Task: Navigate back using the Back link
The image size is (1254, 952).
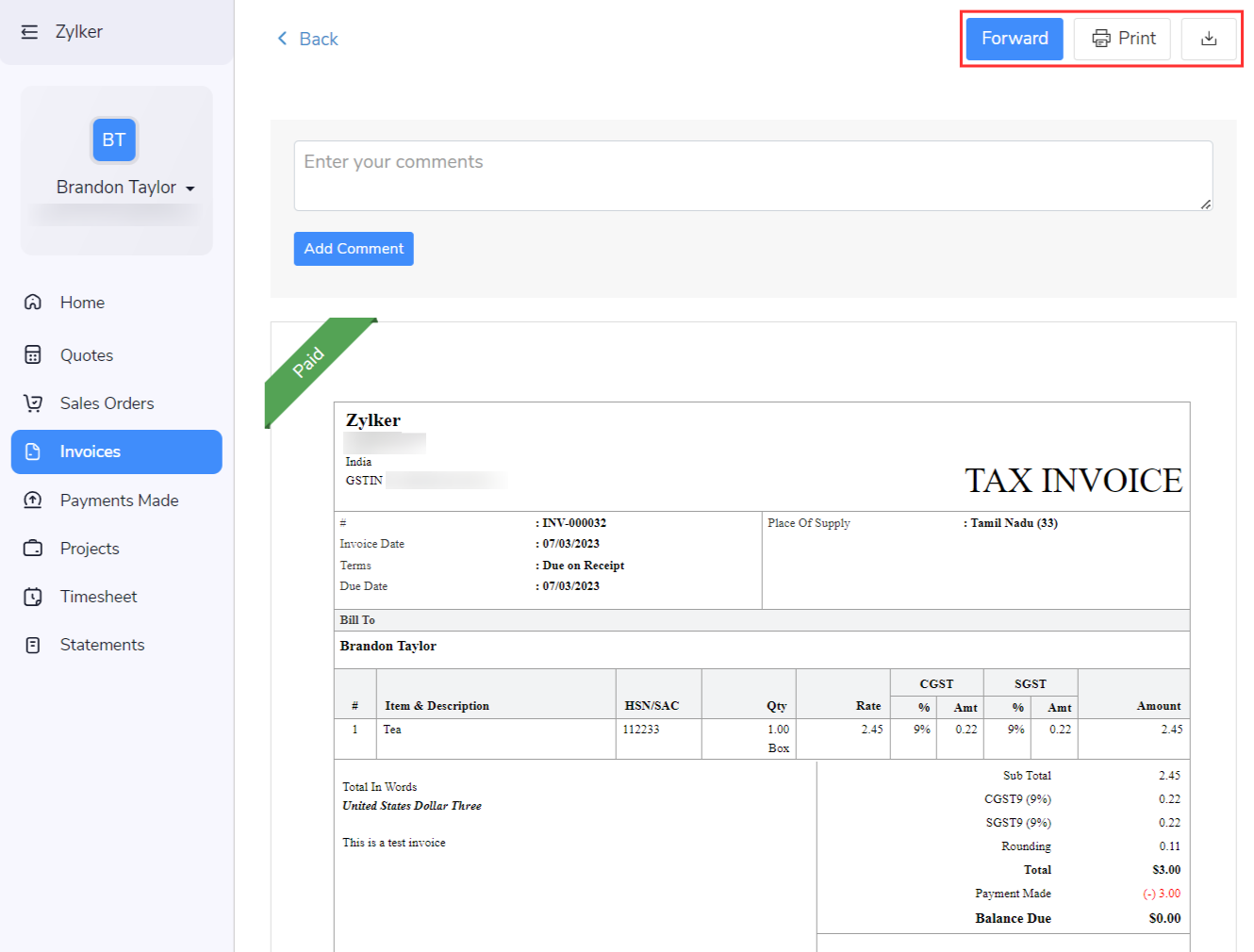Action: tap(307, 39)
